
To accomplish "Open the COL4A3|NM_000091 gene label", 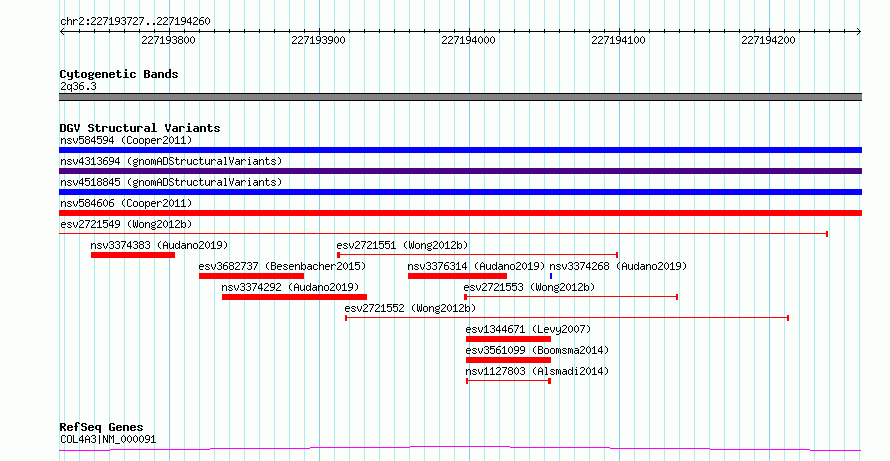I will pos(108,439).
